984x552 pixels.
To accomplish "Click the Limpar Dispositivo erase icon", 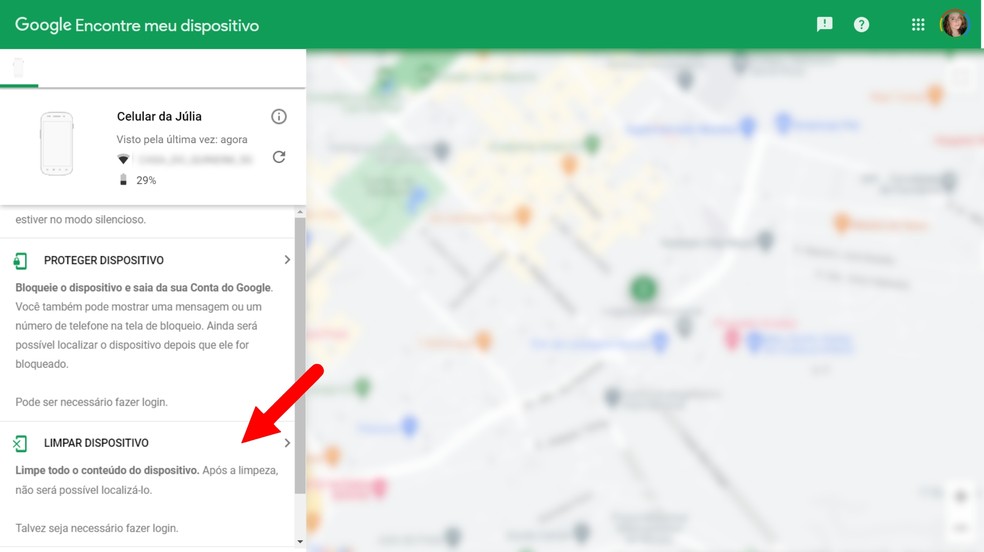I will (20, 443).
